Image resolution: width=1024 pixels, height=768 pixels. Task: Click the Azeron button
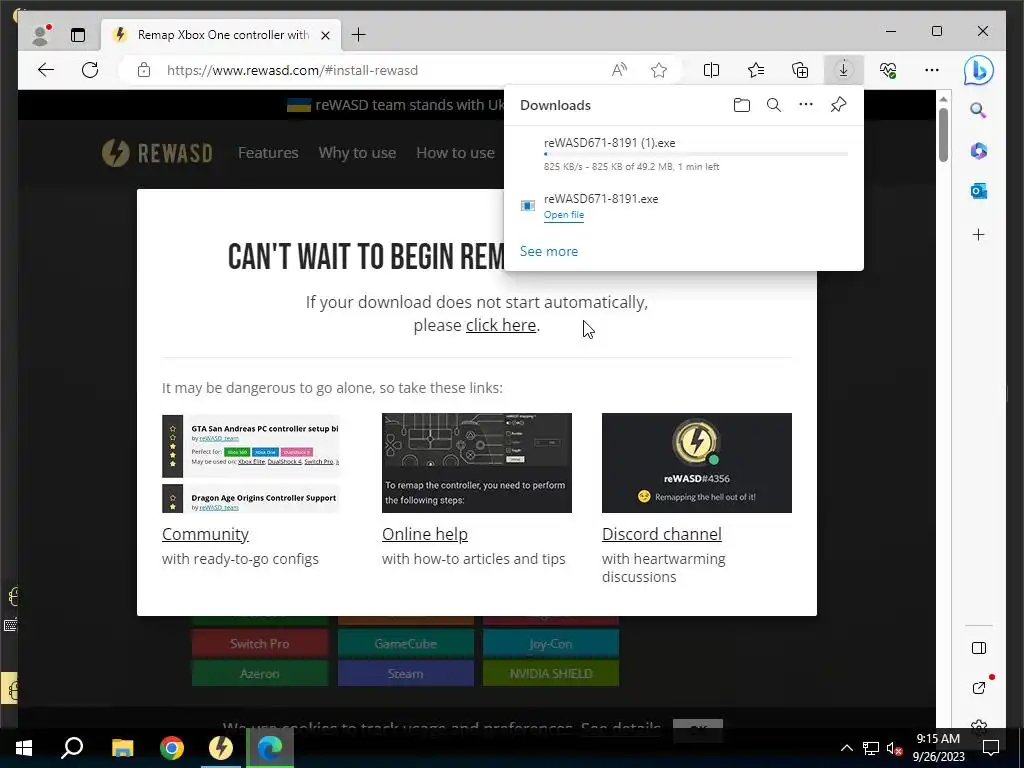pos(259,673)
